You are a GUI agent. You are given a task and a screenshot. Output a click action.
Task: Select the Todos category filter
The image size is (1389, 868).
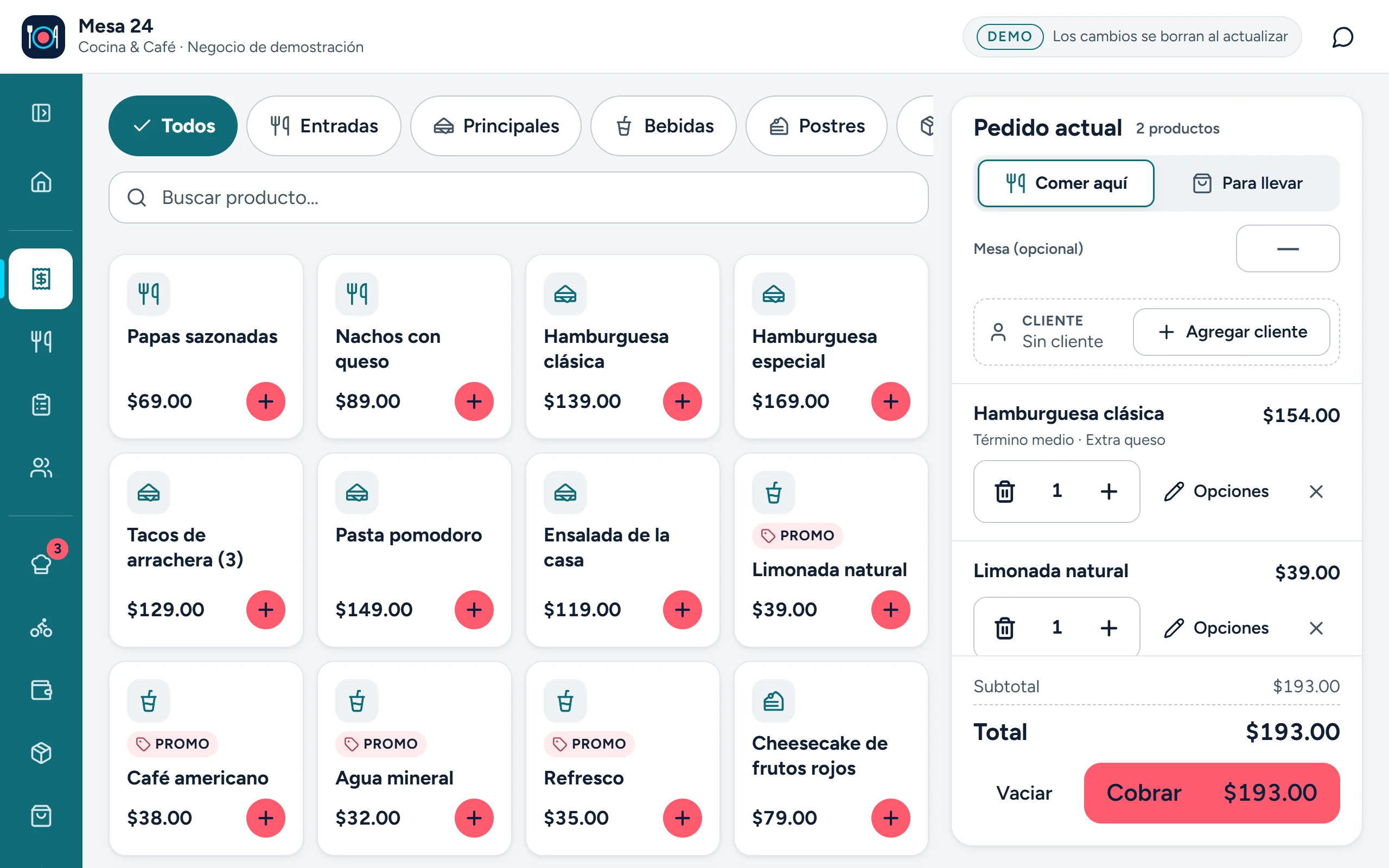[173, 126]
